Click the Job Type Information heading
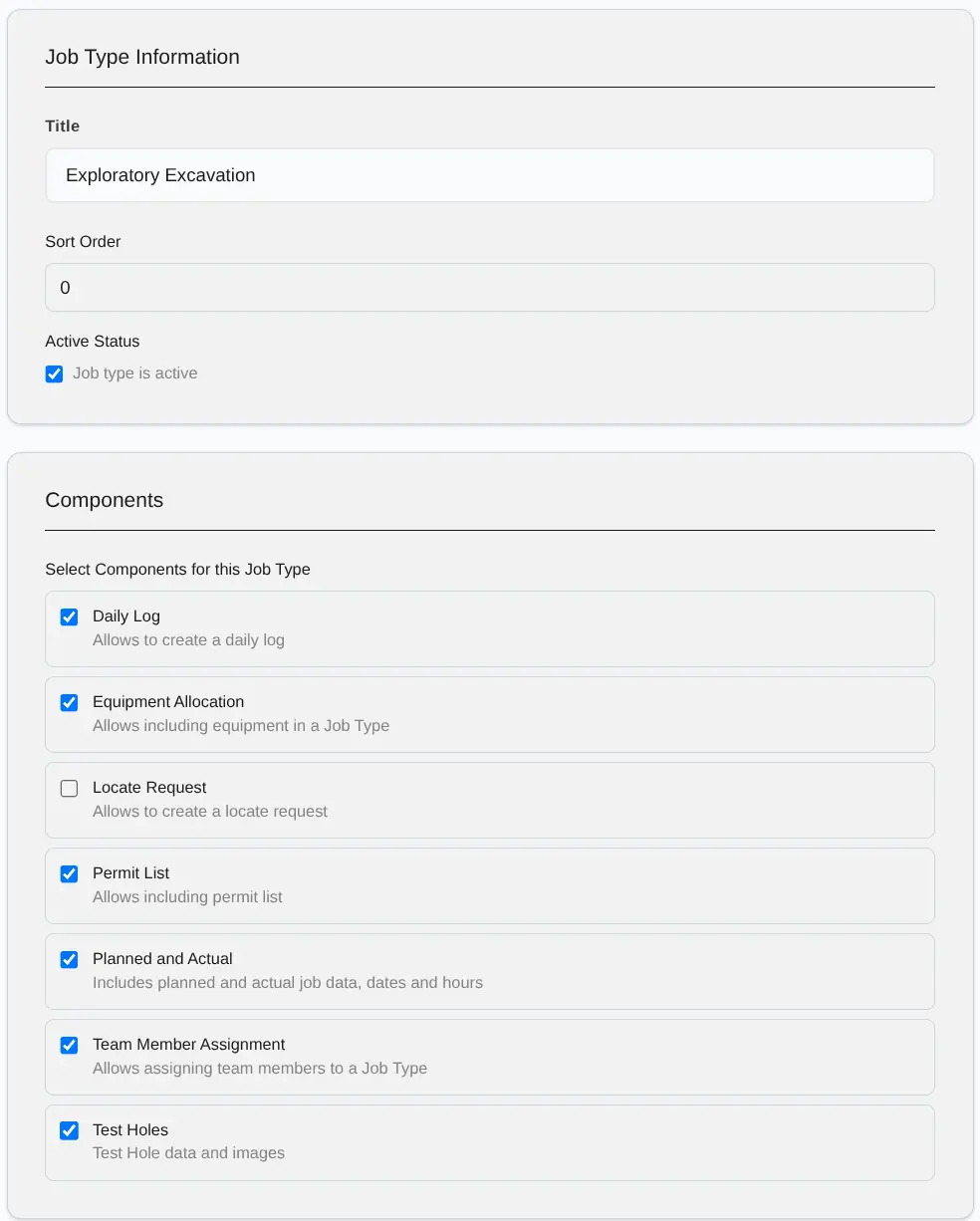The image size is (980, 1221). 142,57
